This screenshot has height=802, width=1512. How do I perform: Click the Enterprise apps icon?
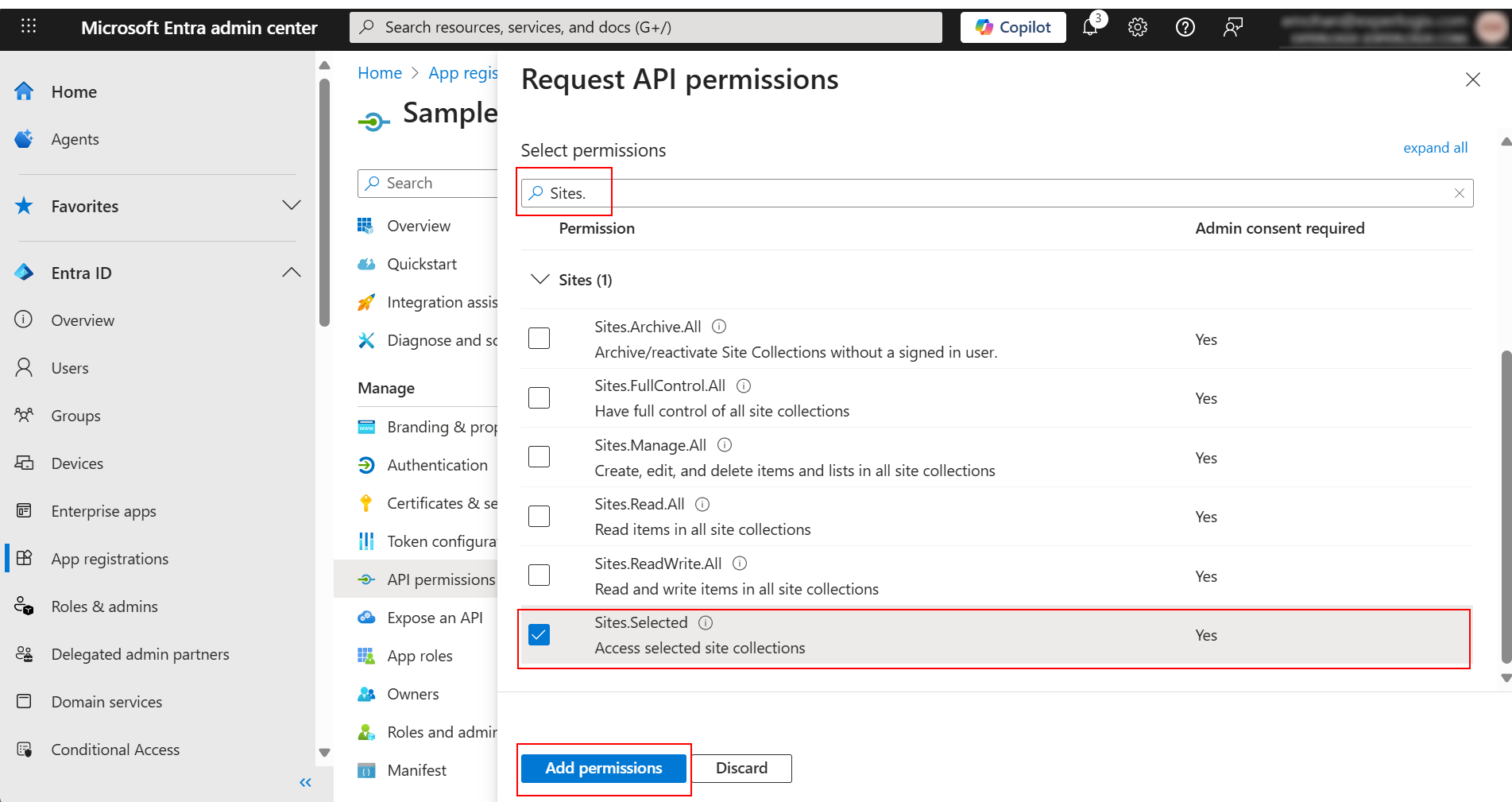pos(24,510)
